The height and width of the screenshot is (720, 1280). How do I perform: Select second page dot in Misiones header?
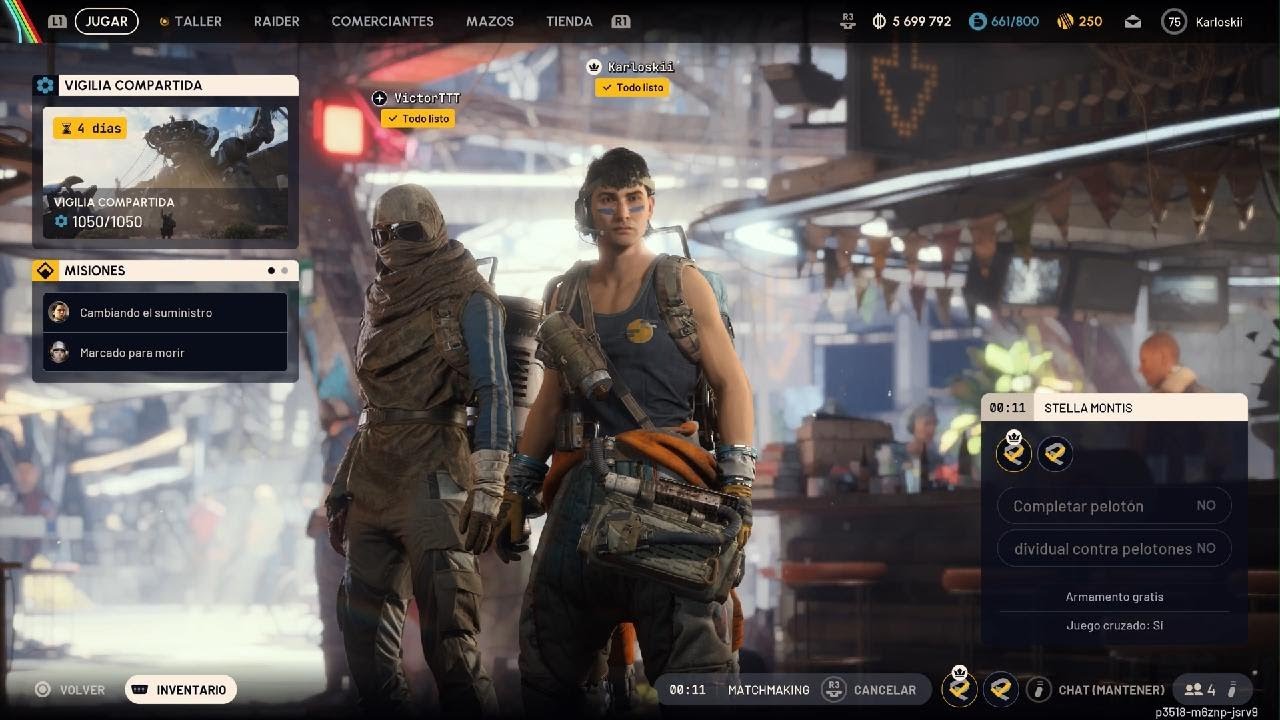click(284, 270)
